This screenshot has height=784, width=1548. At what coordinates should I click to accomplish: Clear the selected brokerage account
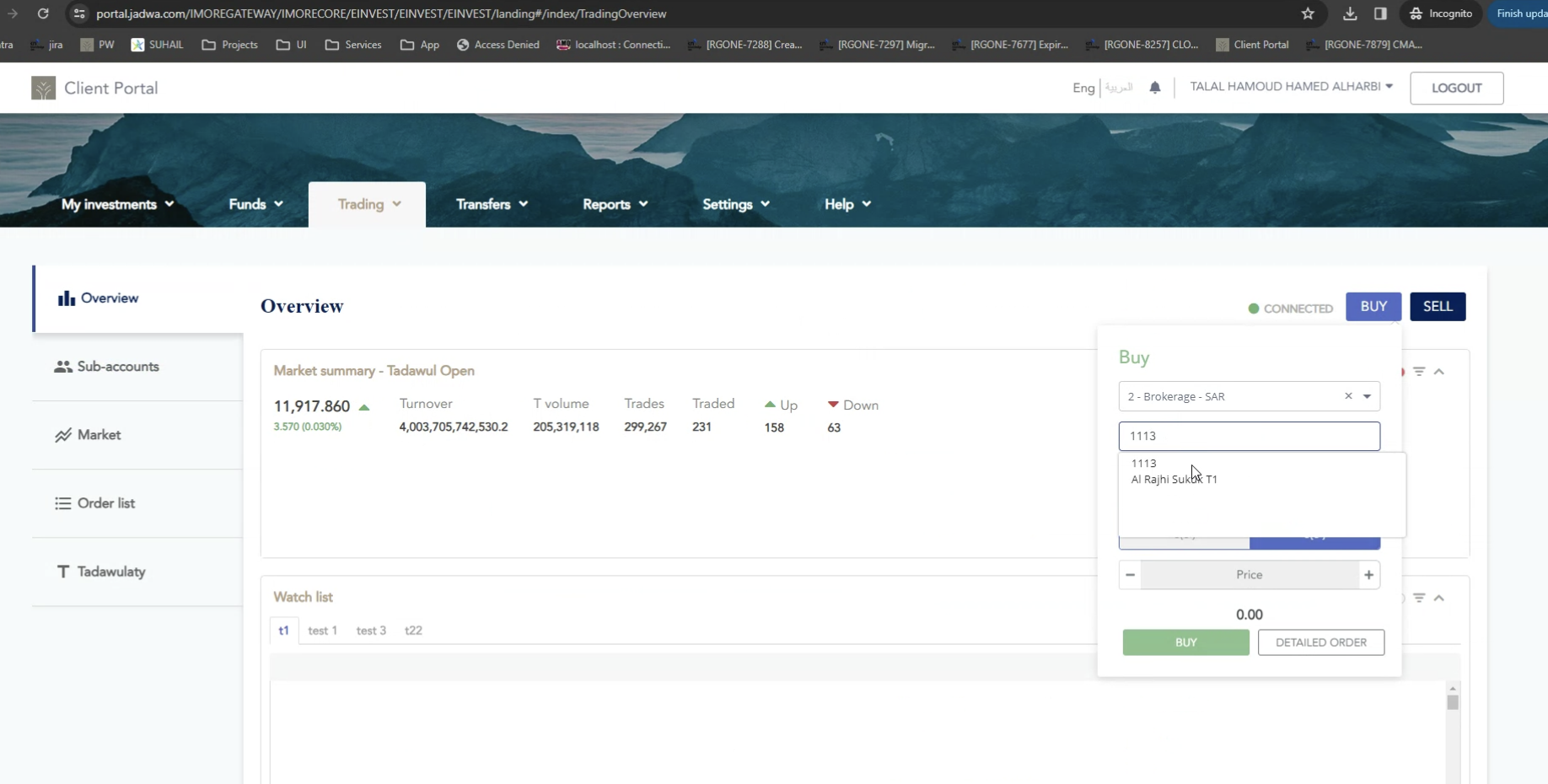(x=1348, y=396)
